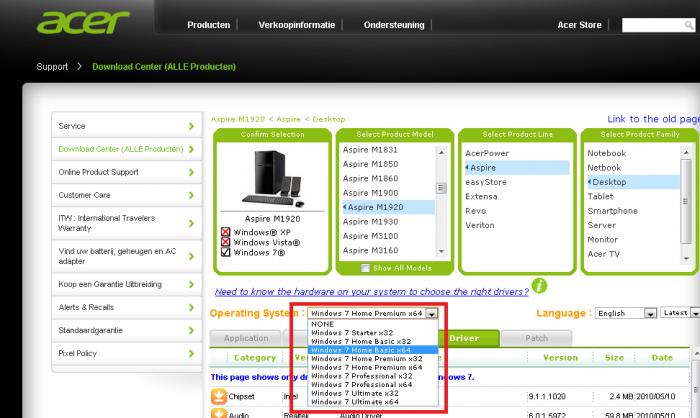Click the Windows Vista unsupported checkbox
This screenshot has width=700, height=418.
[225, 242]
